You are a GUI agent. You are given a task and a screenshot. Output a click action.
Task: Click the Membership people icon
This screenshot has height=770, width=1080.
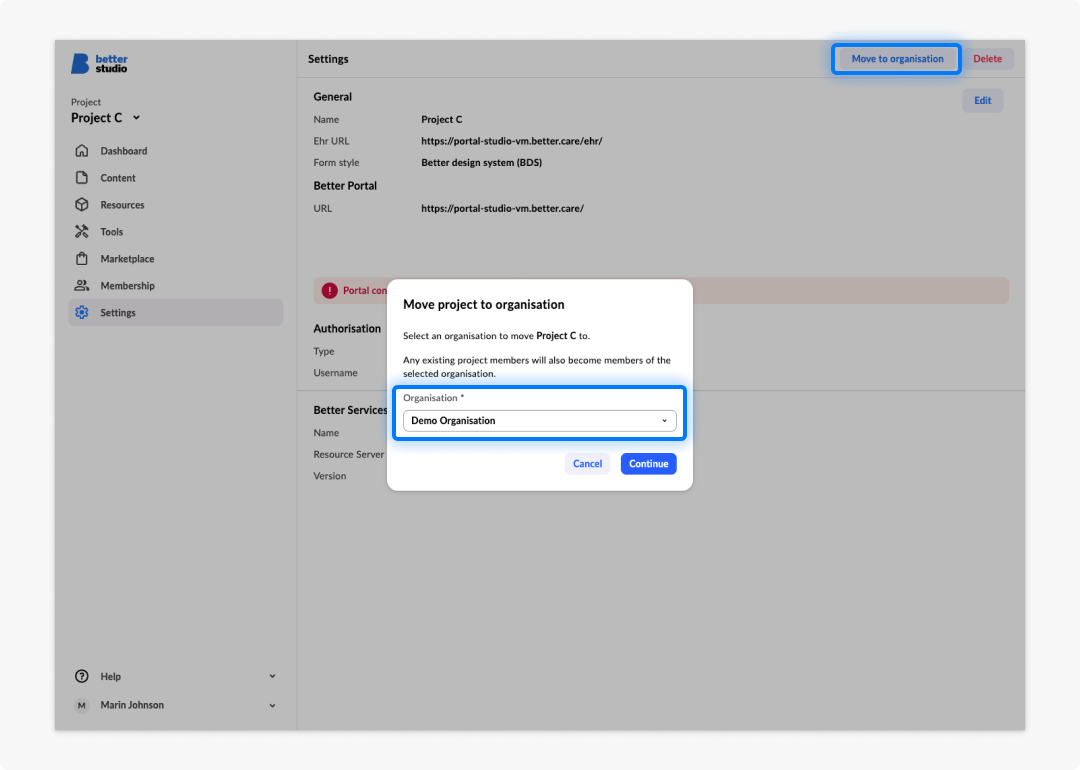tap(82, 286)
